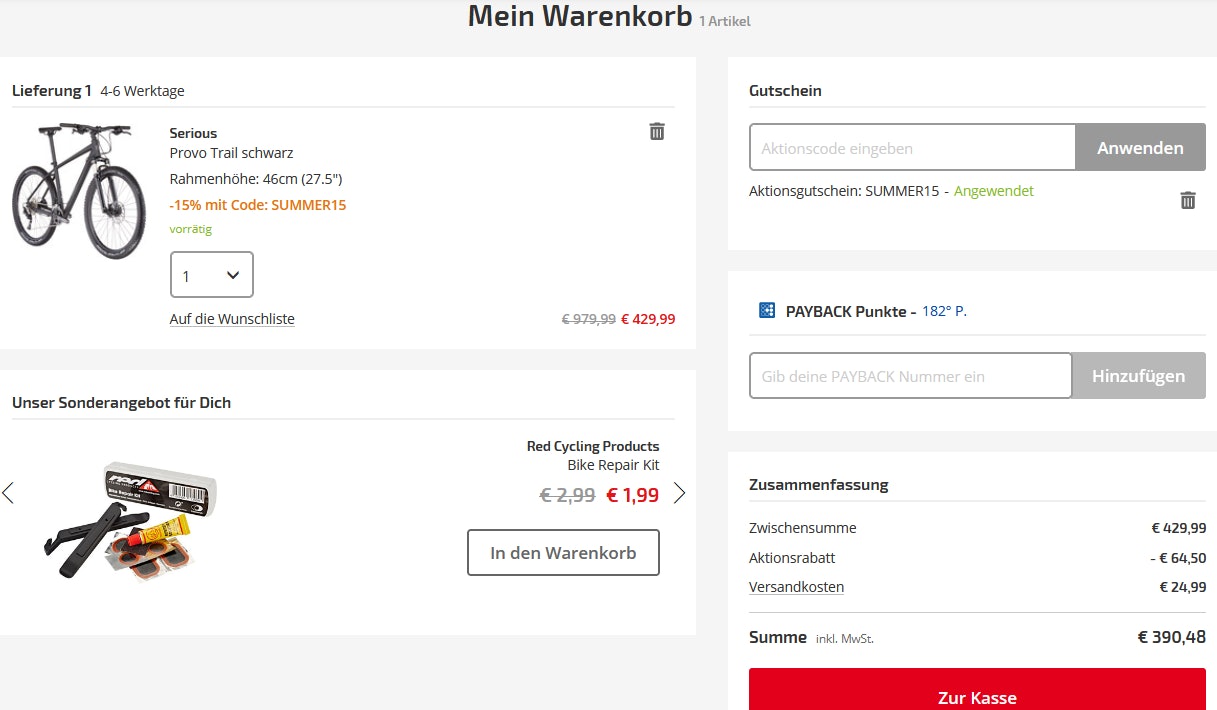
Task: Click the 182° P. points link
Action: point(946,311)
